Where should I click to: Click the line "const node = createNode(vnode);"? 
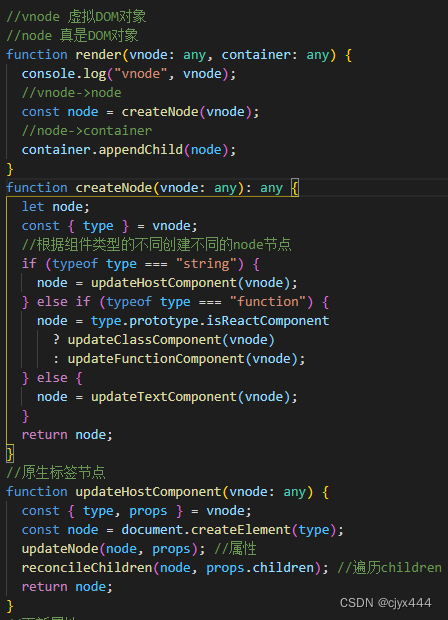pyautogui.click(x=140, y=112)
